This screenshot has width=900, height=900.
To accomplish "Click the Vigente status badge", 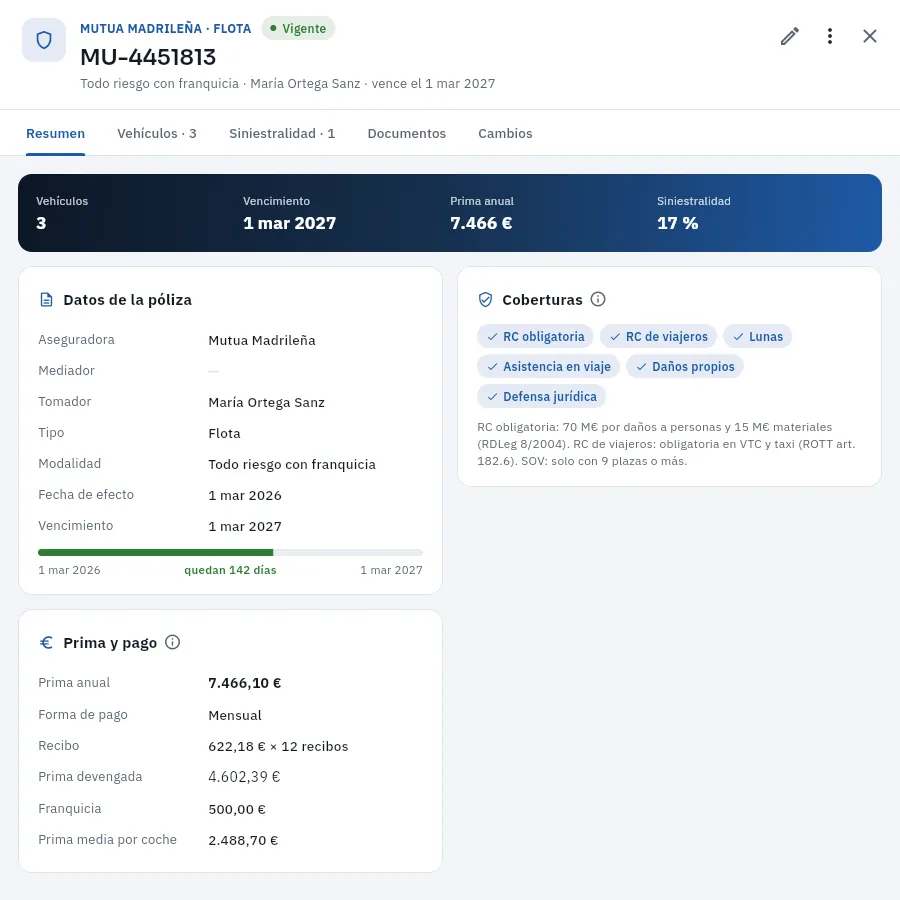I will (298, 28).
